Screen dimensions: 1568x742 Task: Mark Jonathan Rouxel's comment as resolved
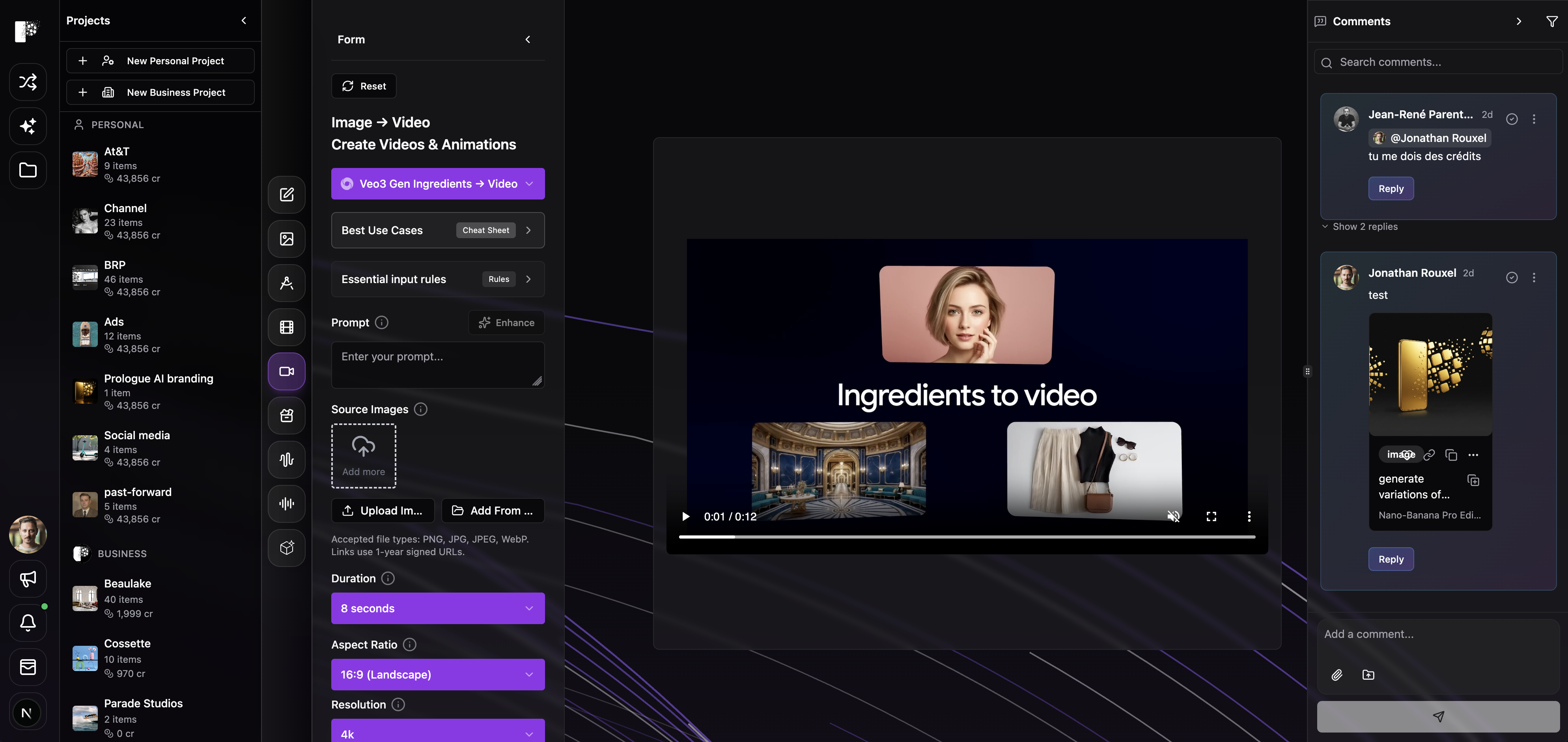1512,277
